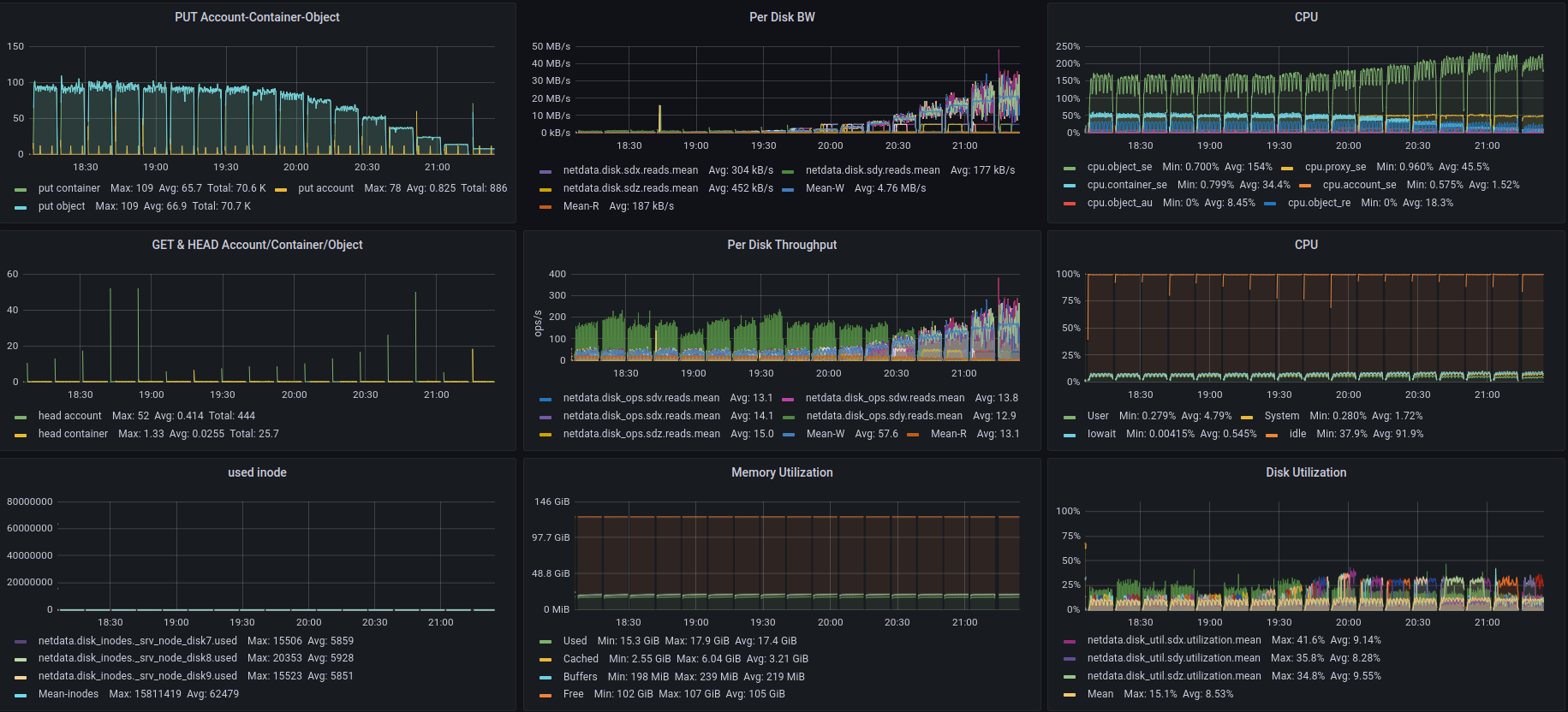Select the cpu.proxy_se legend label
Viewport: 1568px width, 712px height.
pyautogui.click(x=1335, y=167)
